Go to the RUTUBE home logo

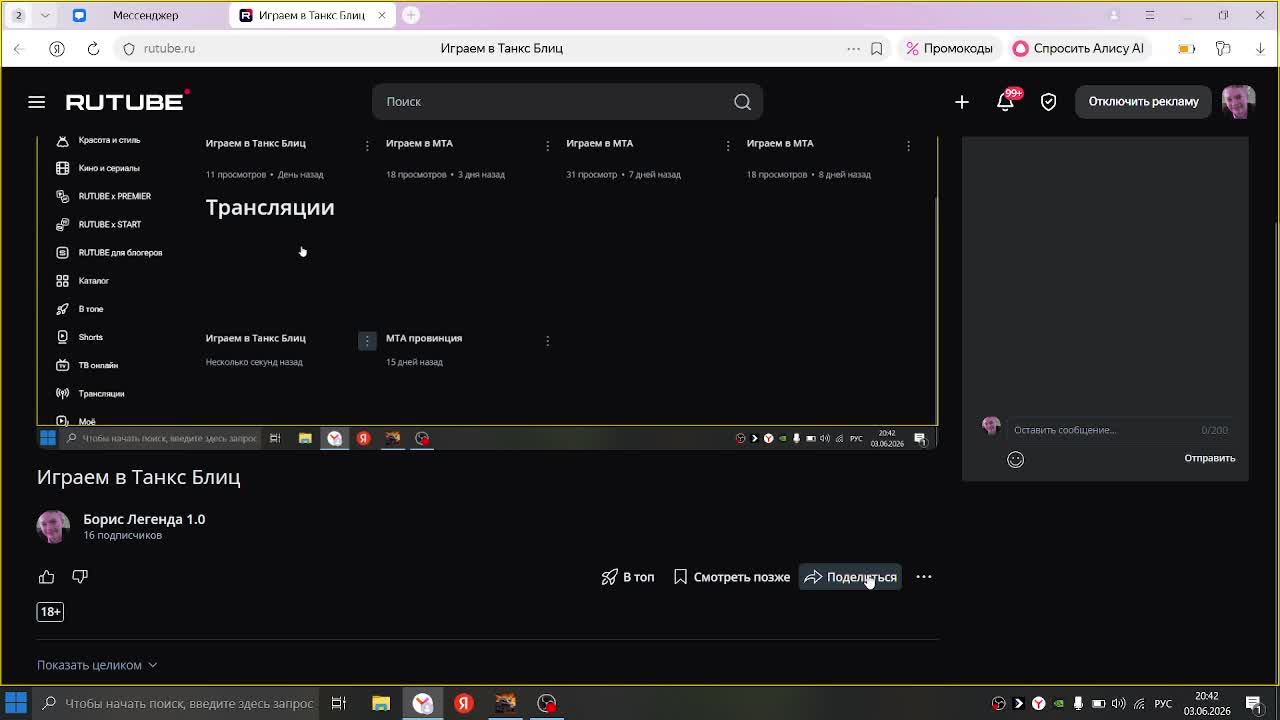pyautogui.click(x=127, y=101)
